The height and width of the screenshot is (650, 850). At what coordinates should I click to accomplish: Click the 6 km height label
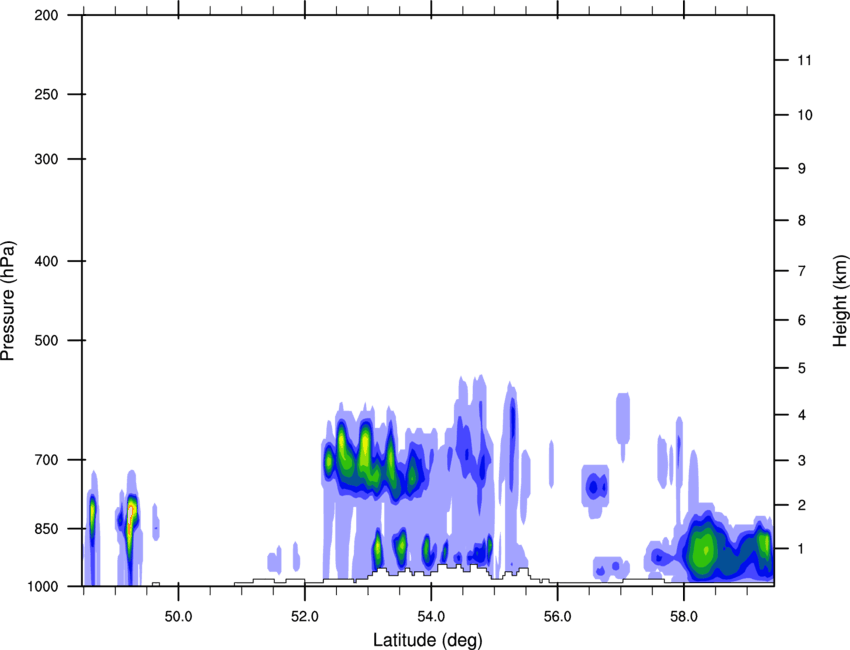(802, 320)
